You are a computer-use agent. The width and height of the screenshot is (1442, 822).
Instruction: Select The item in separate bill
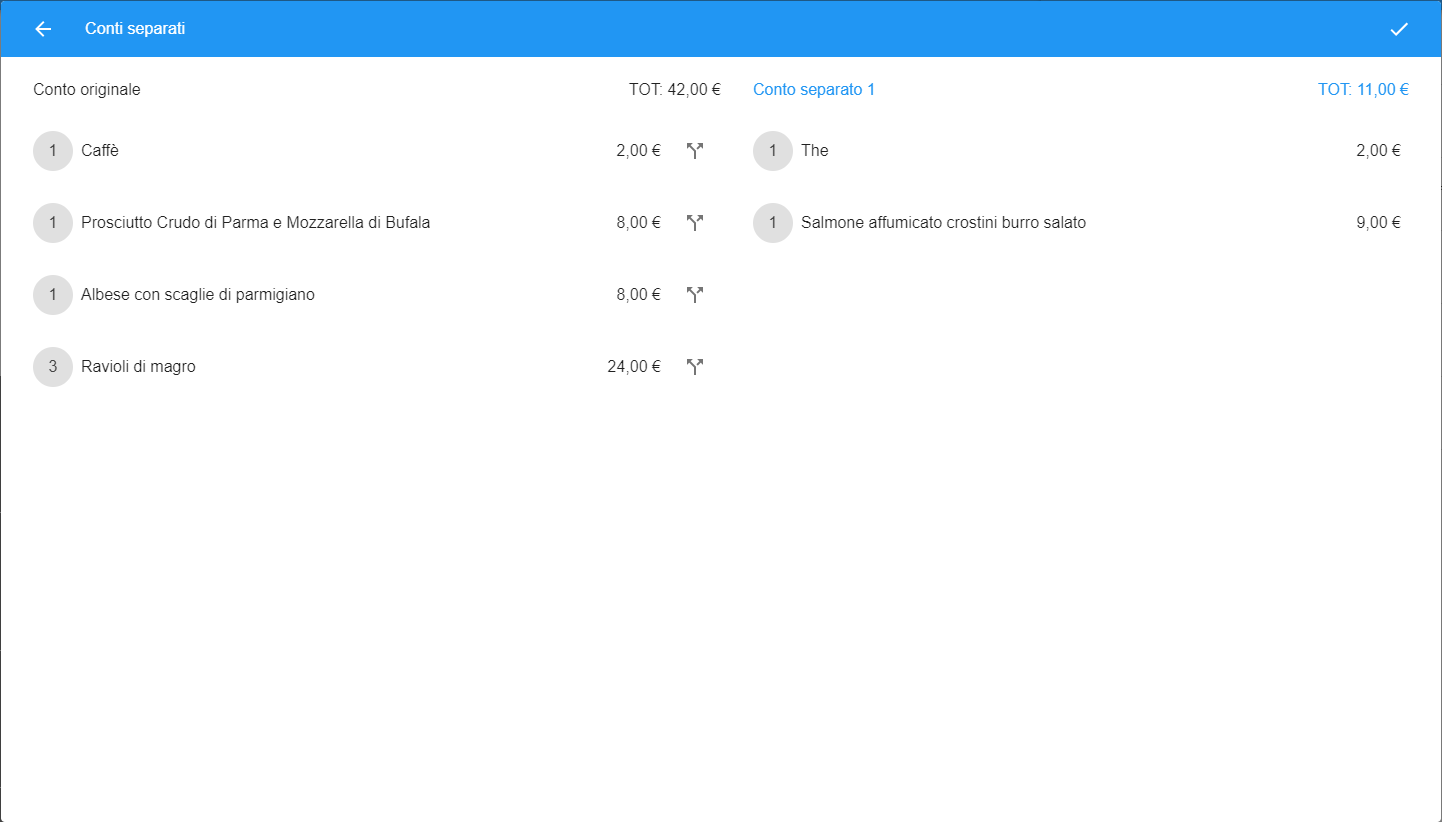coord(1081,151)
